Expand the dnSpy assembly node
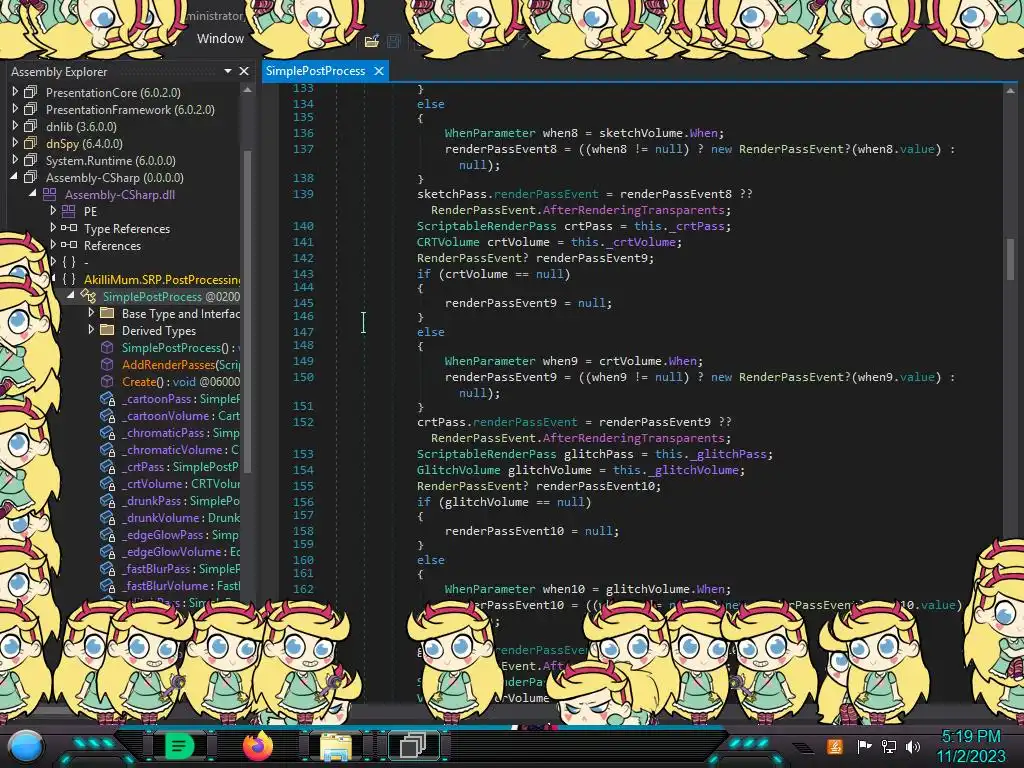The width and height of the screenshot is (1024, 768). [15, 143]
